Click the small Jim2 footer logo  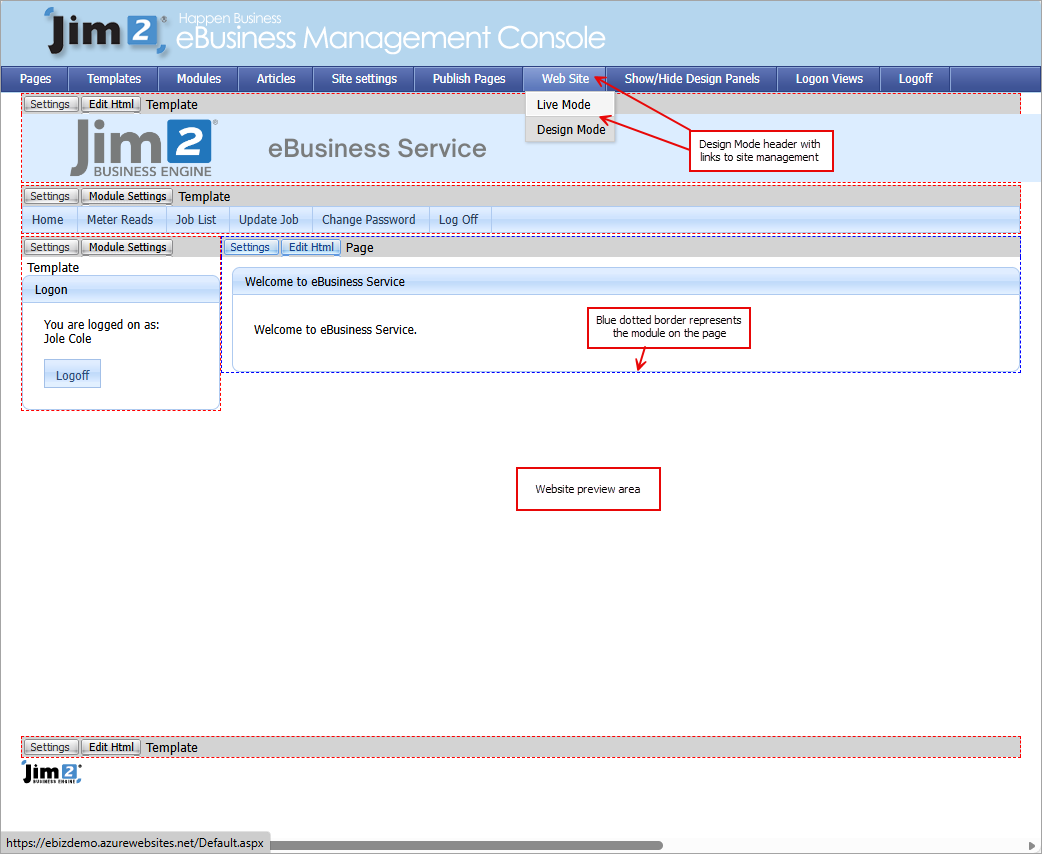[52, 773]
